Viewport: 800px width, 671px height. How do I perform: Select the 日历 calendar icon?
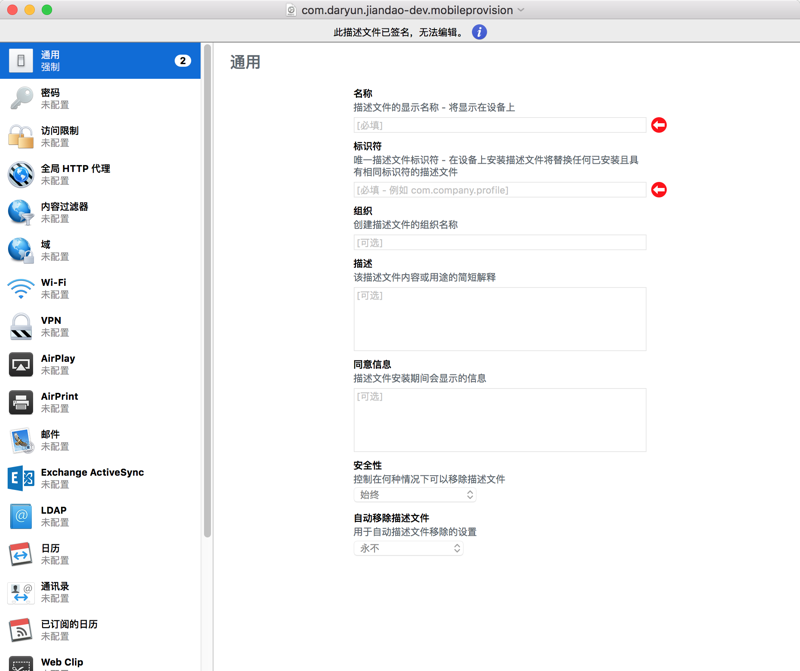(21, 554)
